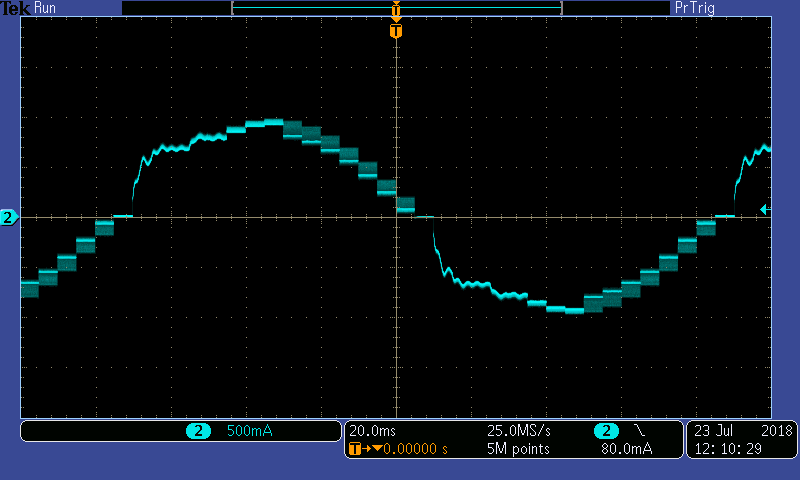This screenshot has width=800, height=480.
Task: Select the 500mA vertical scale readout
Action: (x=249, y=431)
